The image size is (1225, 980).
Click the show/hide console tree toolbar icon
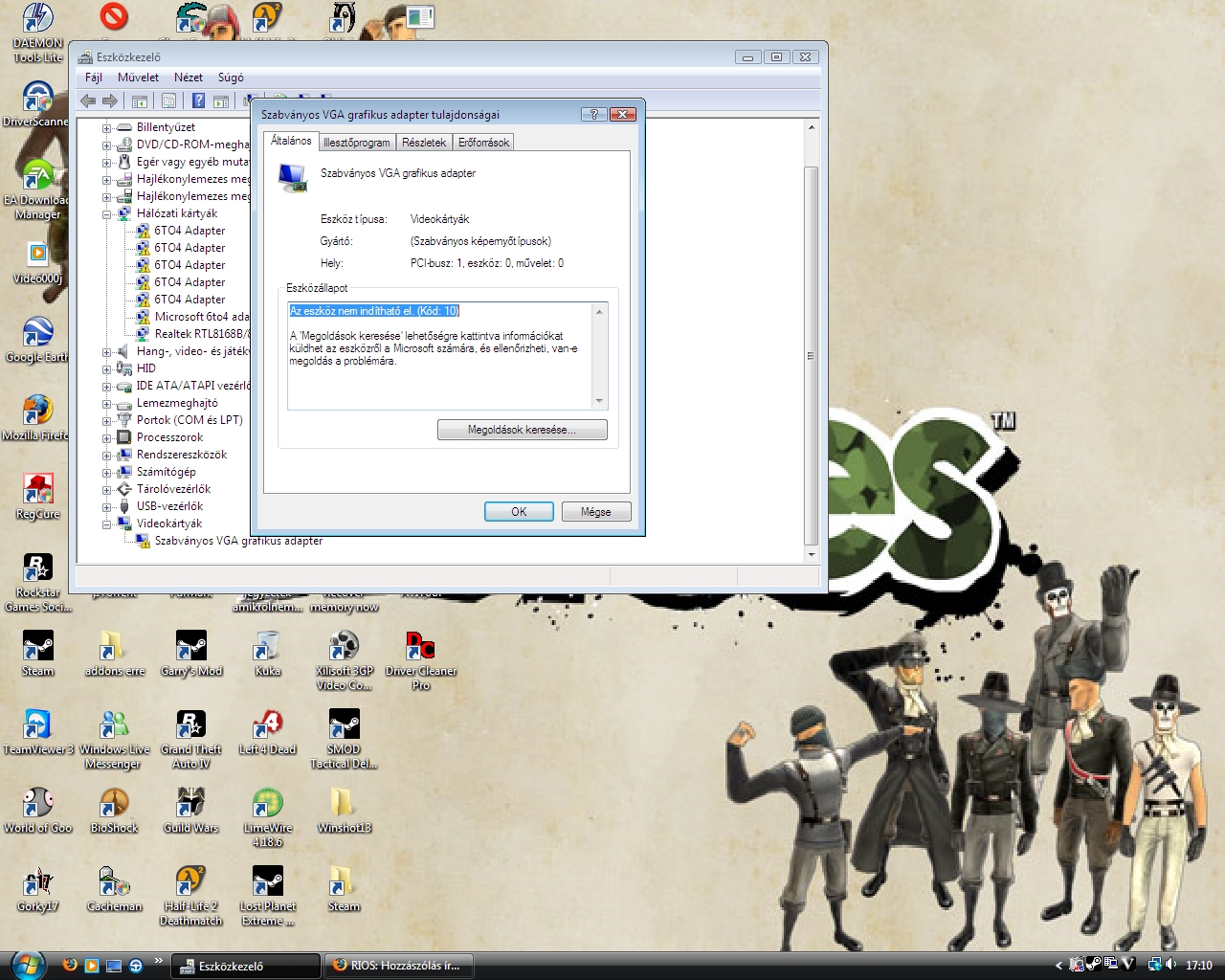point(139,100)
